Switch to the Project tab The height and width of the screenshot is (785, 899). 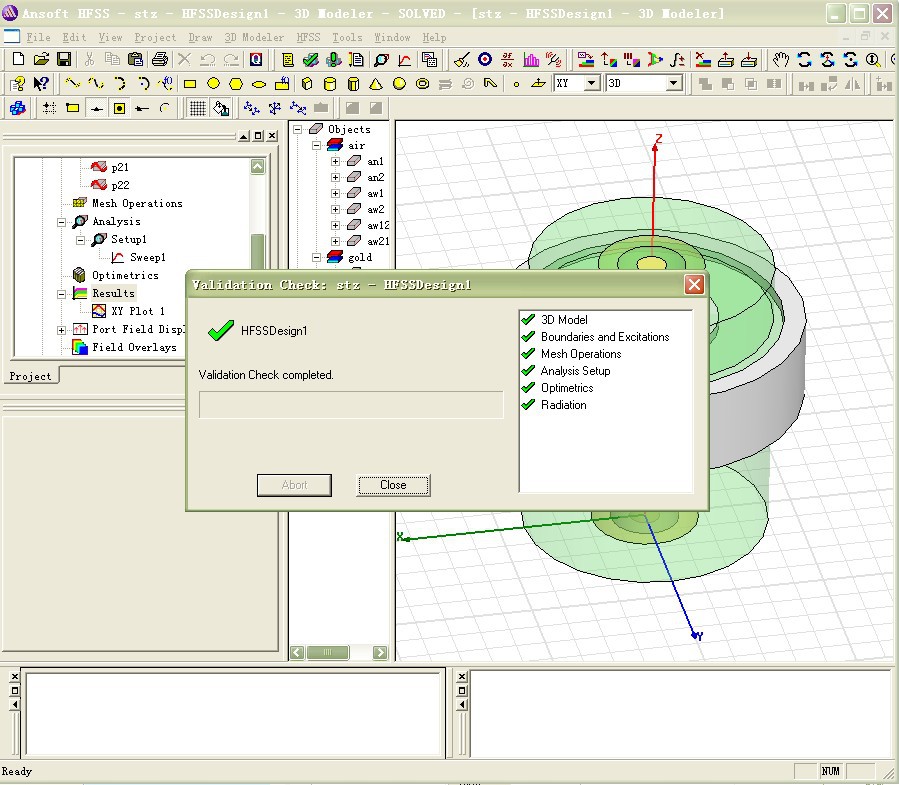(x=30, y=376)
